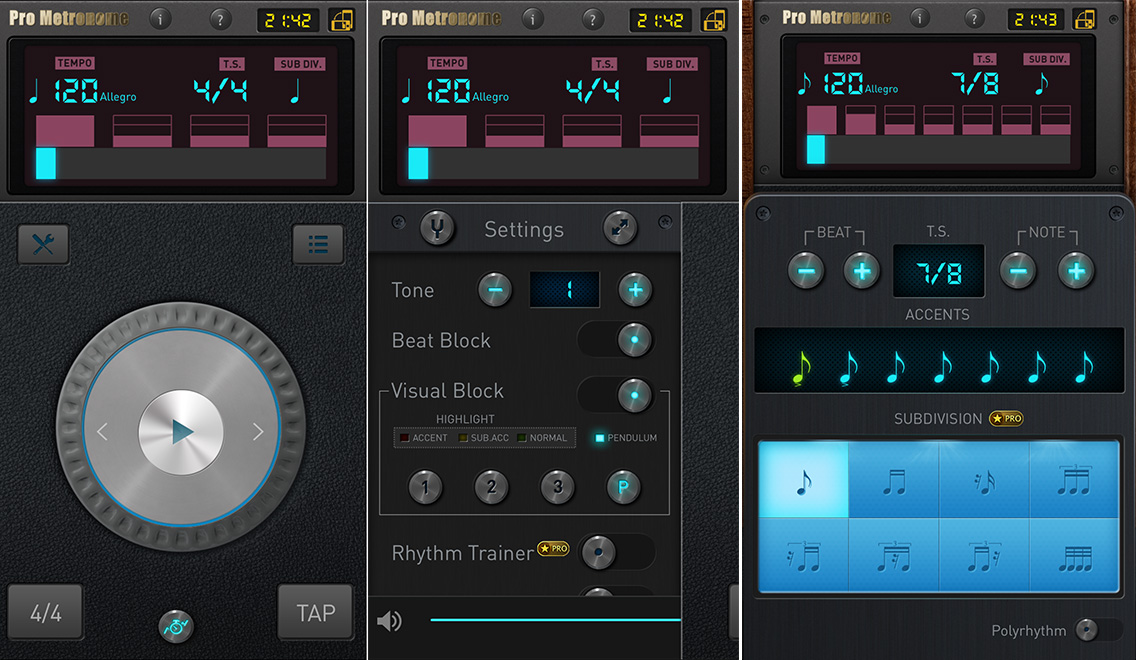The height and width of the screenshot is (660, 1136).
Task: Decrease BEAT count with minus button
Action: 806,271
